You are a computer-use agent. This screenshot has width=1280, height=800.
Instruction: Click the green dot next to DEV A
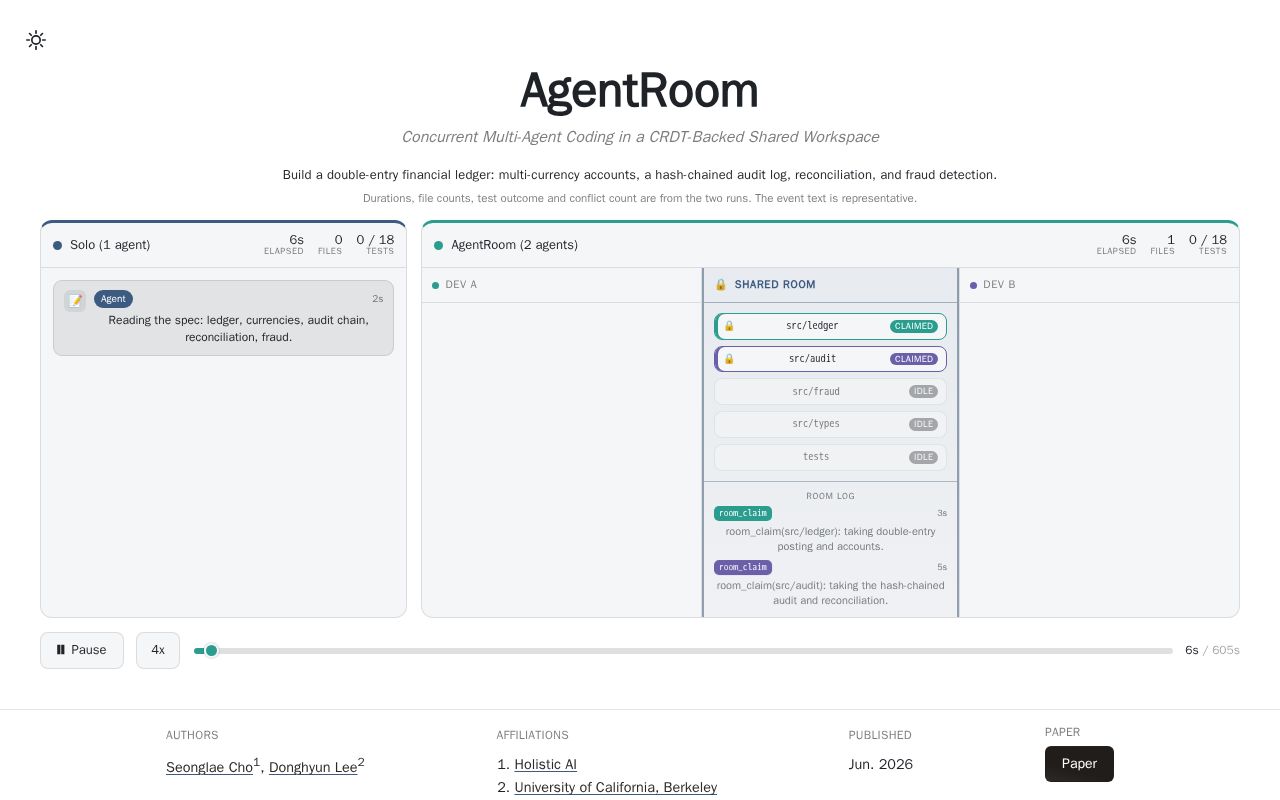click(x=435, y=286)
